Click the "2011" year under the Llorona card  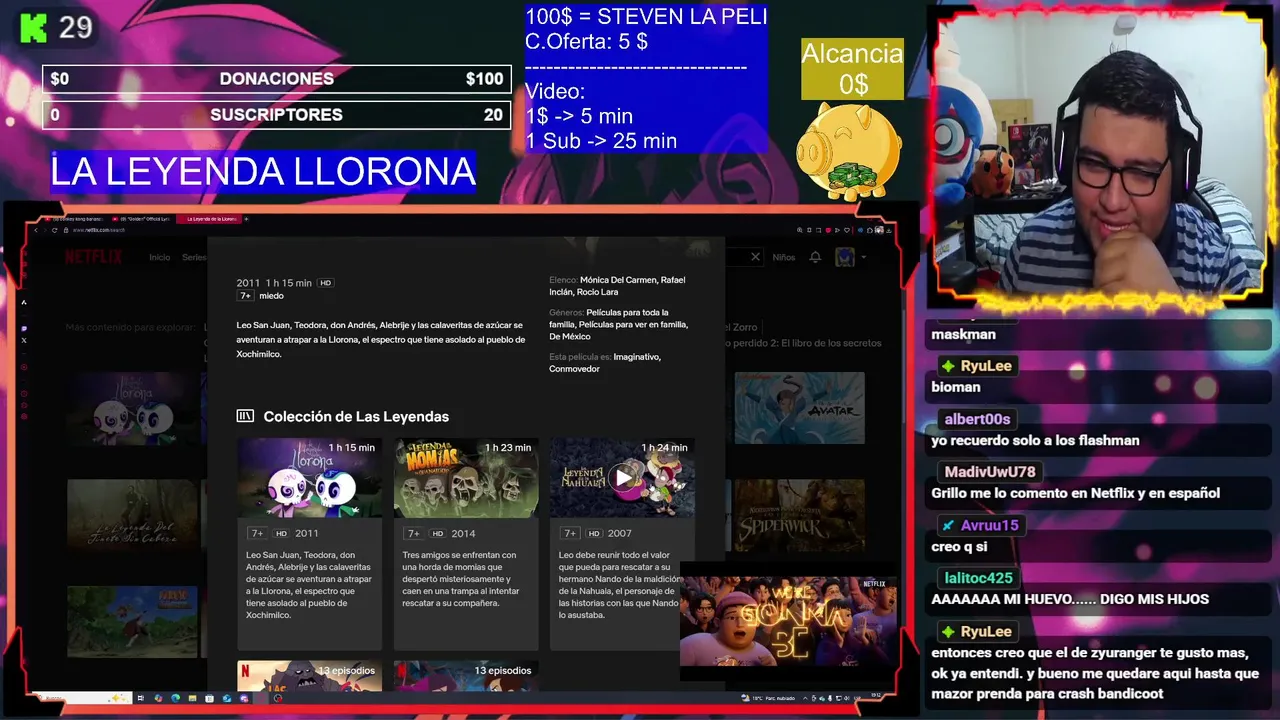tap(306, 534)
